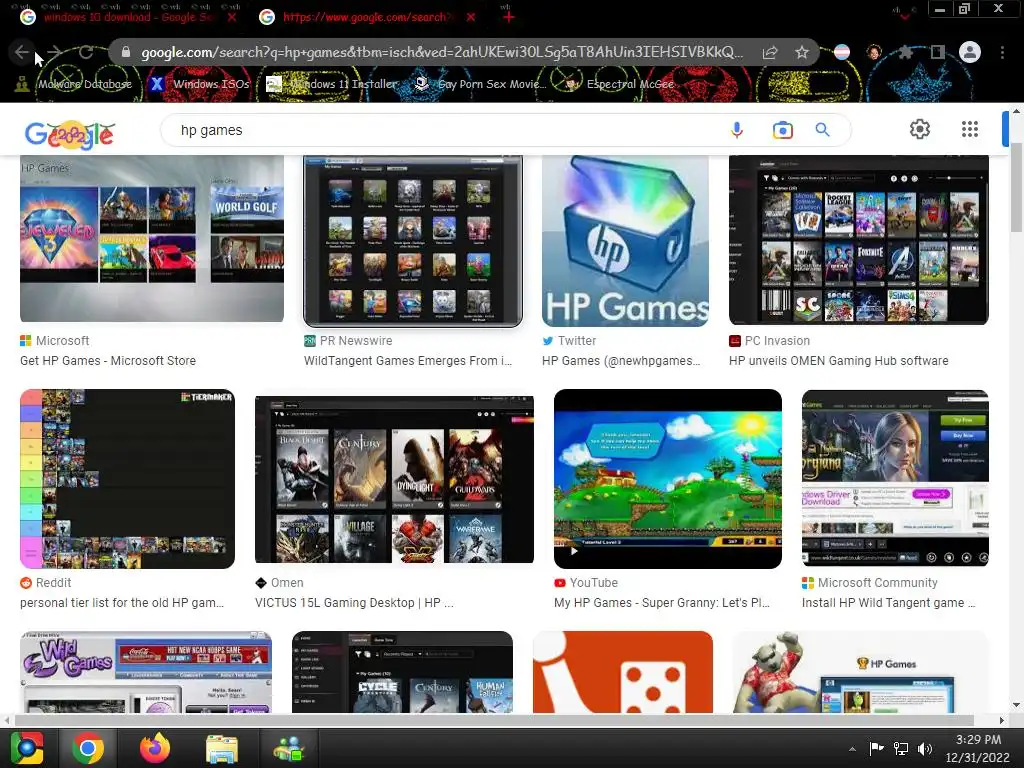Search by image with camera icon

tap(782, 130)
